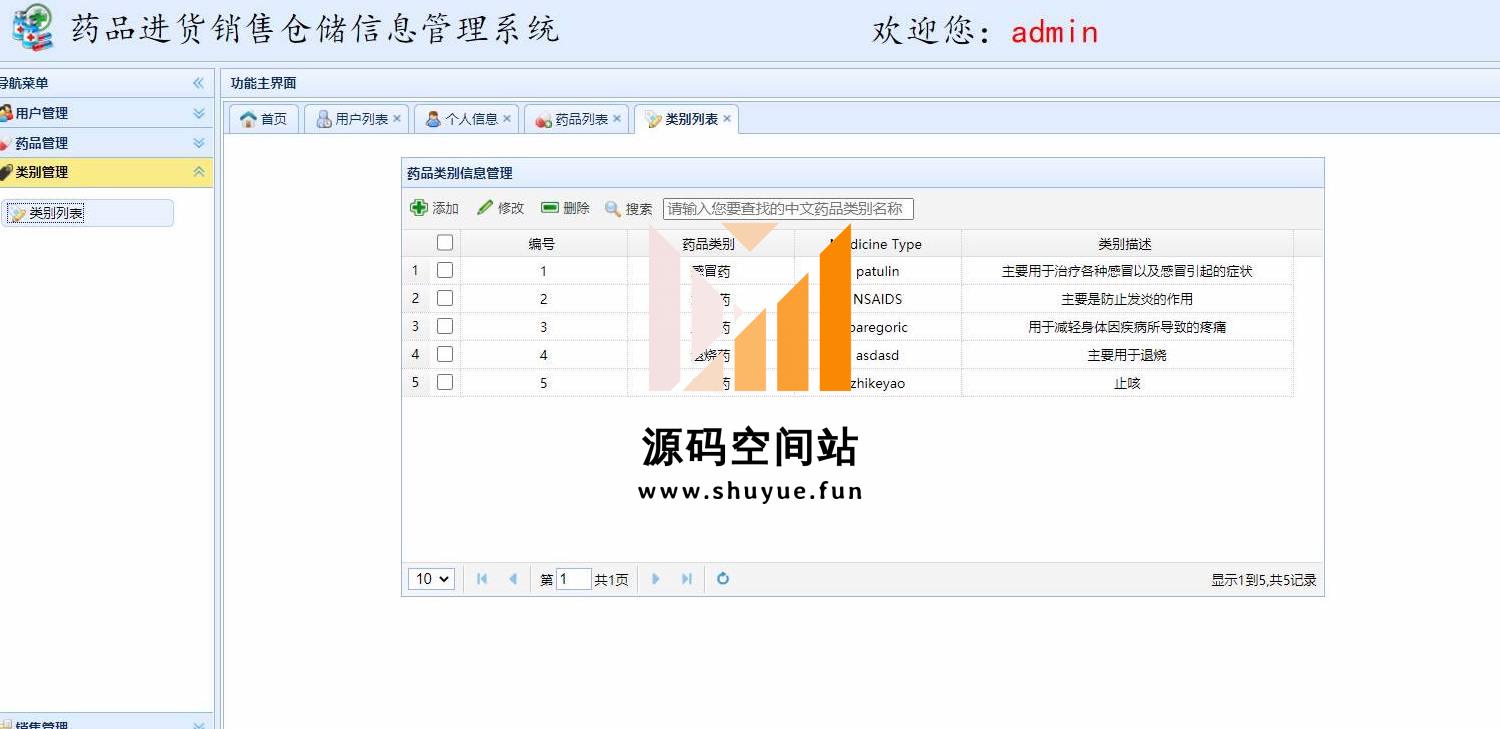
Task: Click the page number input field
Action: point(574,579)
